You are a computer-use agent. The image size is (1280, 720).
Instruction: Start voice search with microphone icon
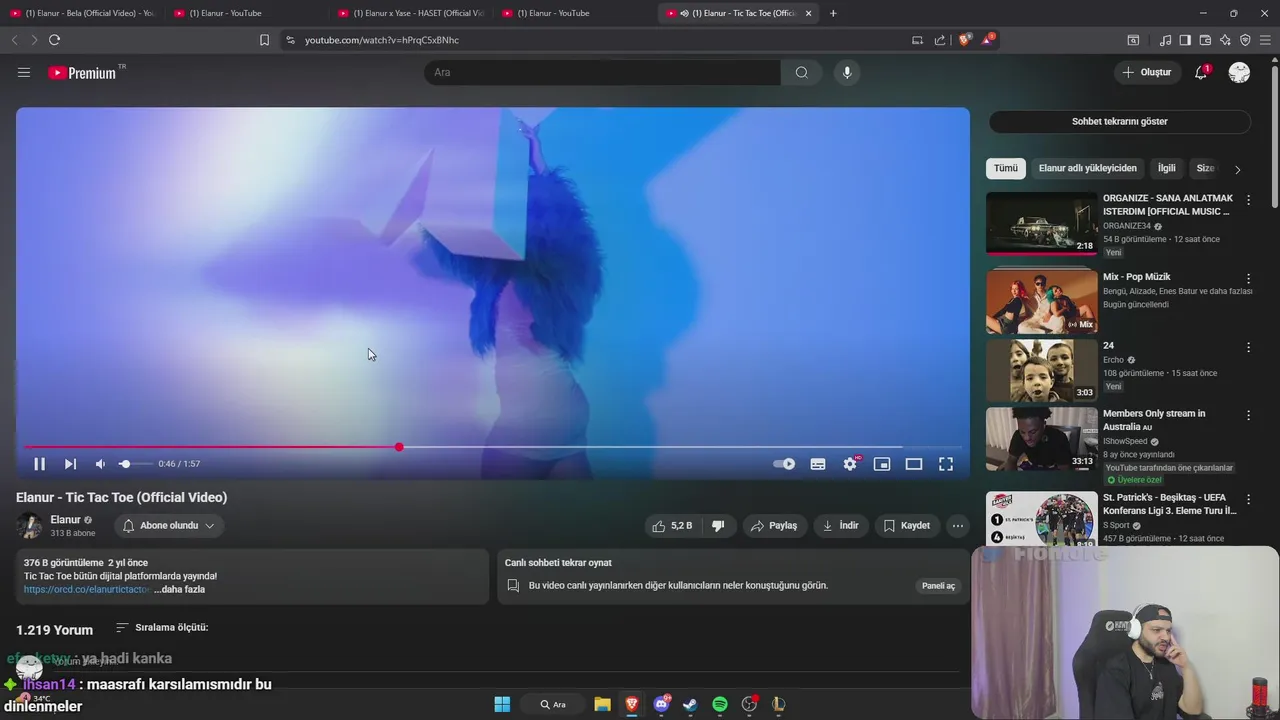tap(847, 72)
